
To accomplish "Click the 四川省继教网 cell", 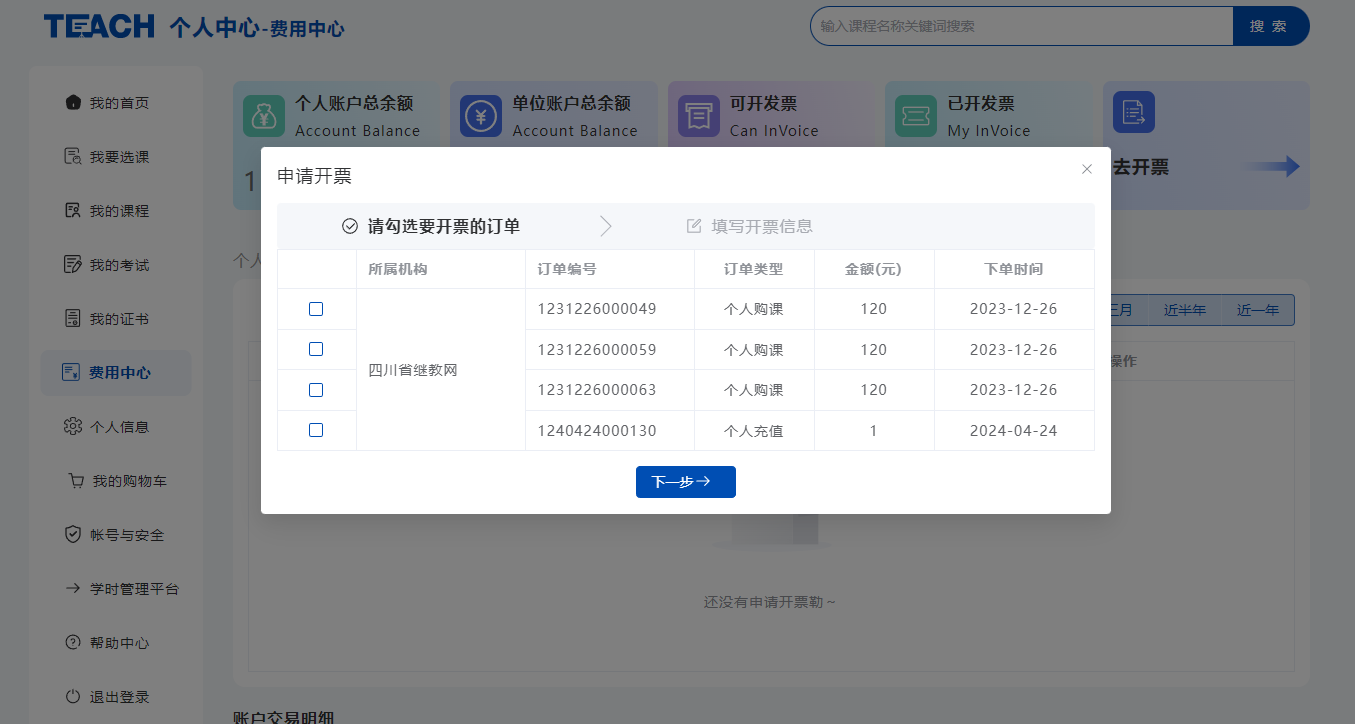I will click(x=441, y=370).
